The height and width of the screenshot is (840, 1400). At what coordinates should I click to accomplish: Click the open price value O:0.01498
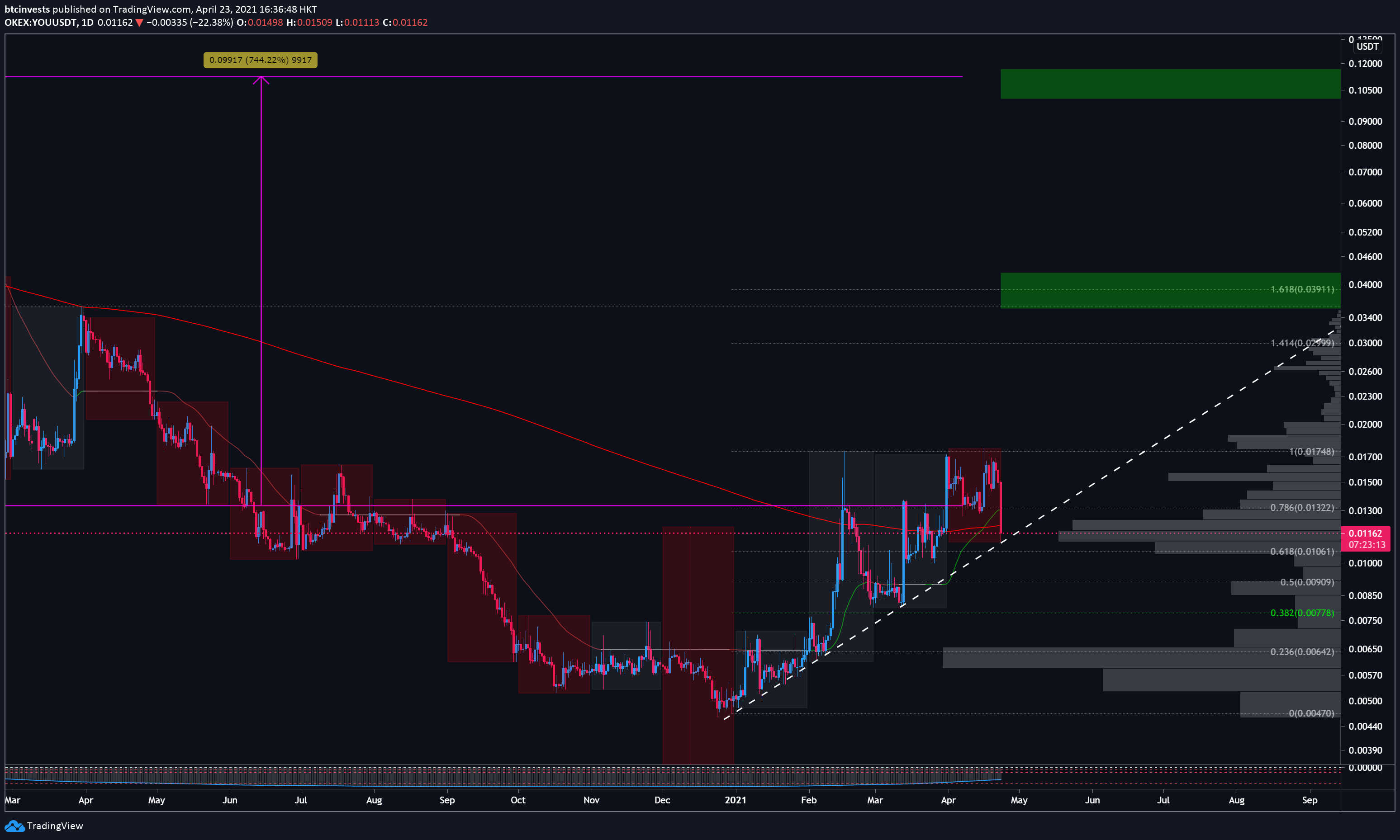(x=259, y=23)
